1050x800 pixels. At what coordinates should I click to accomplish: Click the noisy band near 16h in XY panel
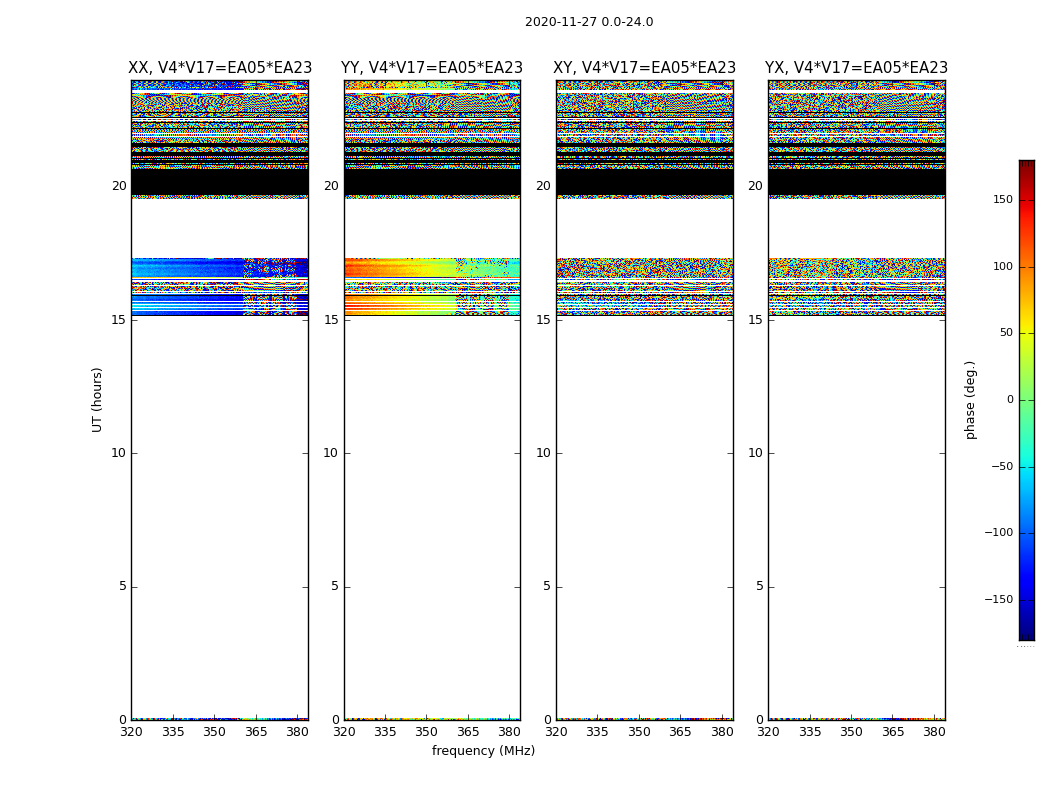pyautogui.click(x=644, y=287)
